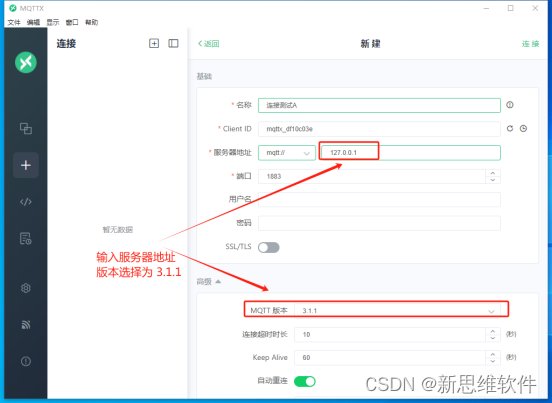Image resolution: width=552 pixels, height=403 pixels.
Task: Click the new connection plus box icon
Action: [x=154, y=43]
